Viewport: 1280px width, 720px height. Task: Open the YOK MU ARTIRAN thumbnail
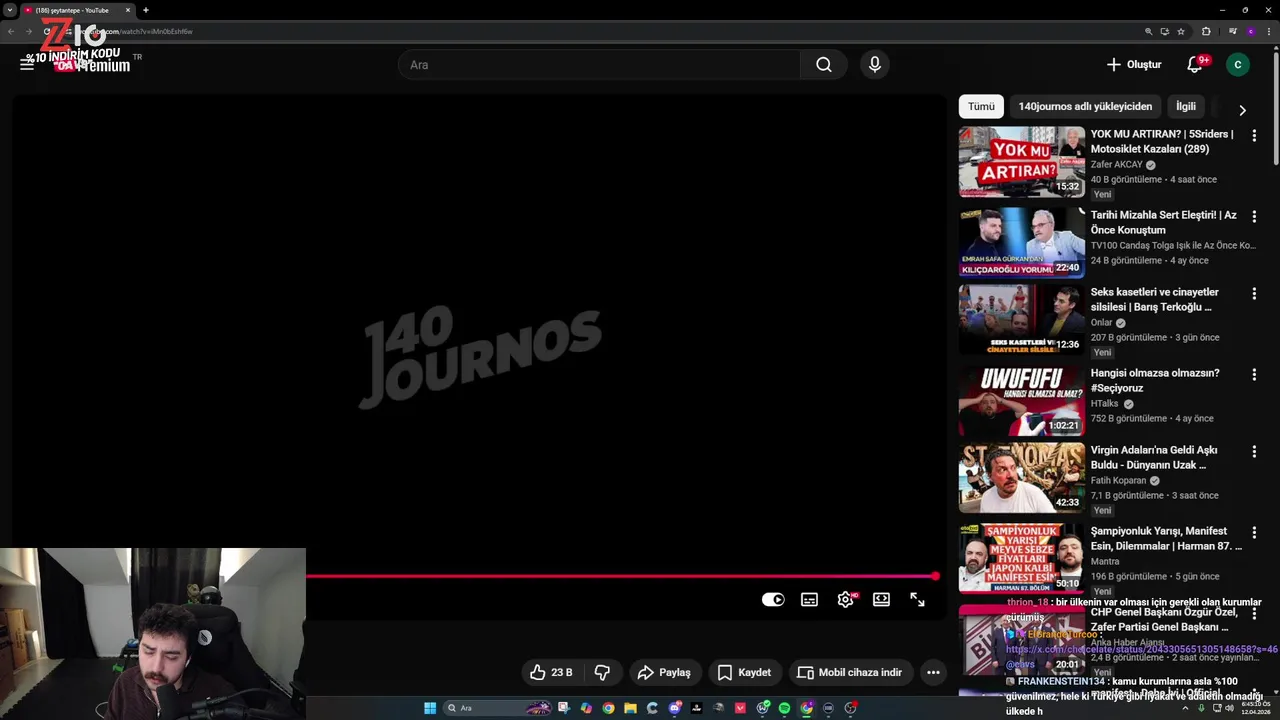tap(1021, 161)
